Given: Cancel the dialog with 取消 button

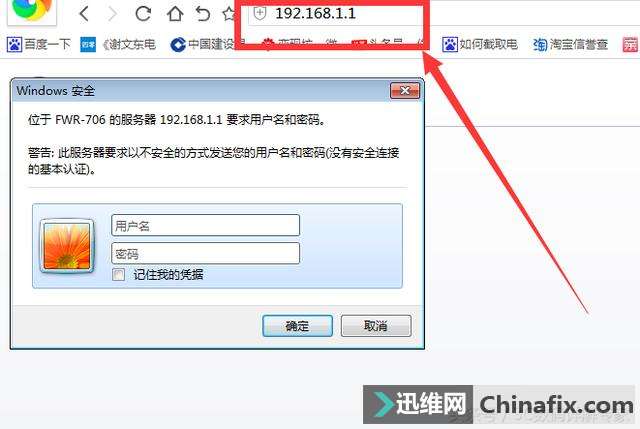Looking at the screenshot, I should [376, 326].
